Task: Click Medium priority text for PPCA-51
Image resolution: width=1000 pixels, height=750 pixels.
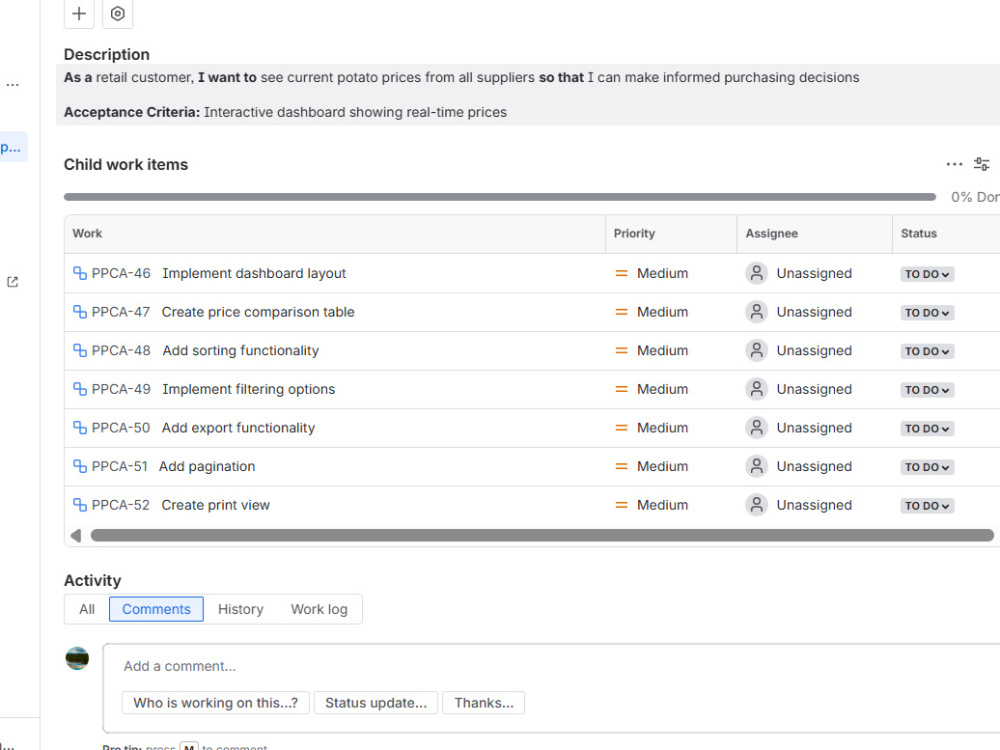Action: point(663,466)
